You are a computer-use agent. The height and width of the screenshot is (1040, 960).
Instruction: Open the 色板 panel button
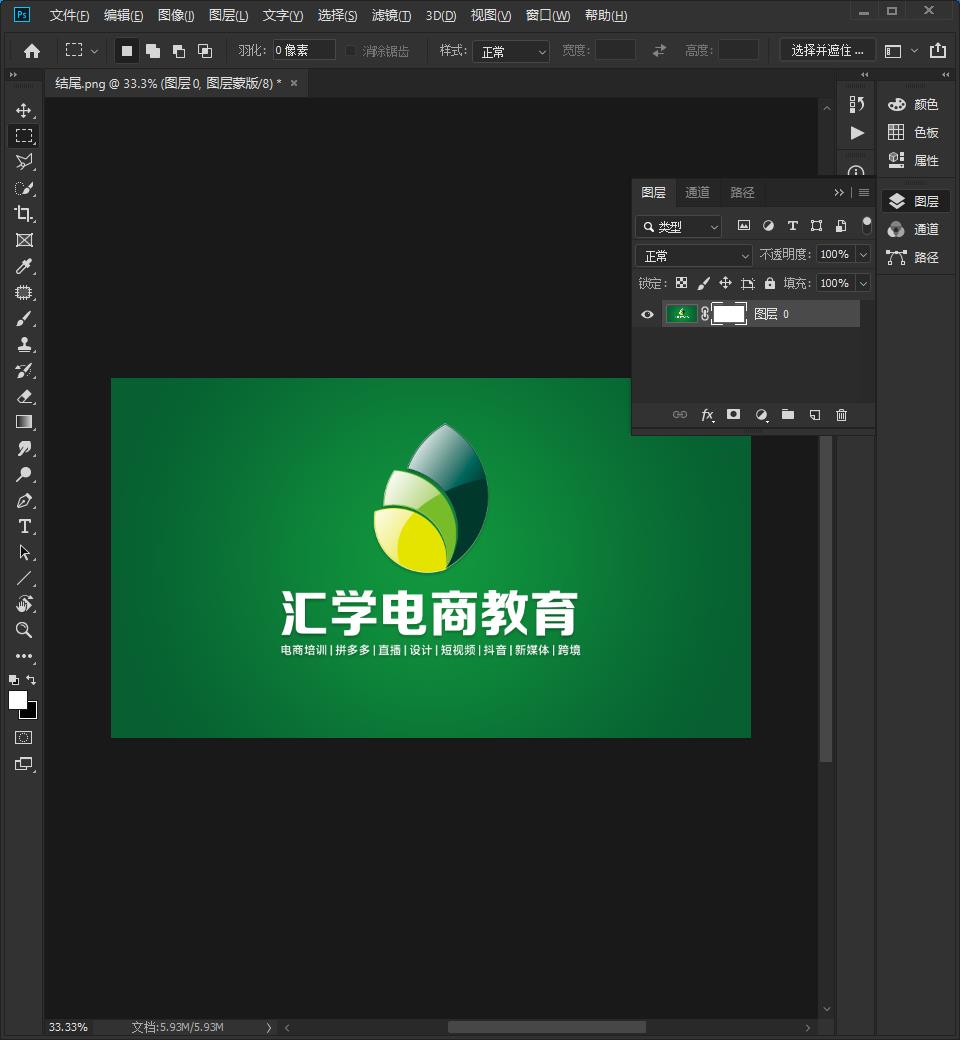(914, 133)
